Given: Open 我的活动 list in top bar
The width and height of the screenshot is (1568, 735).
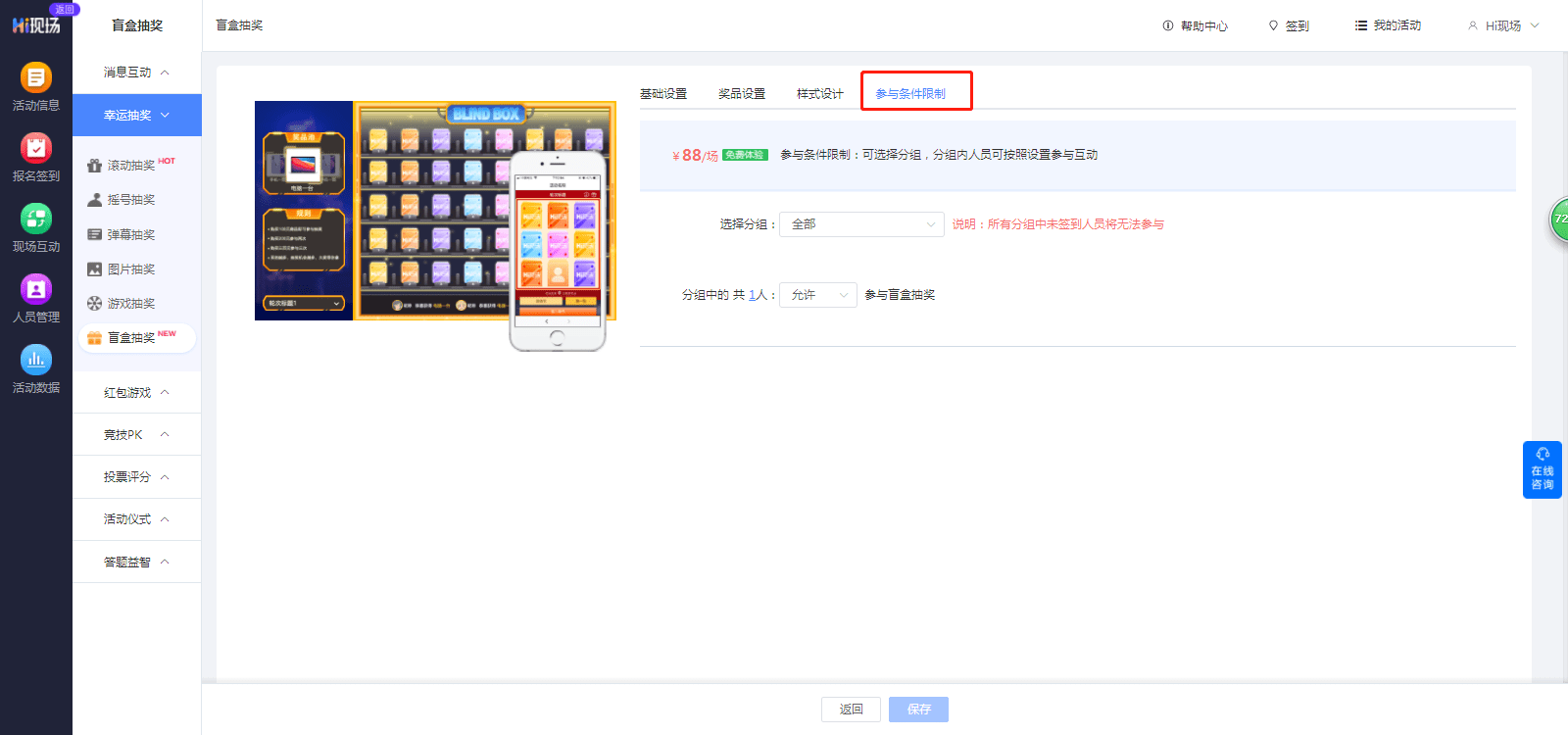Looking at the screenshot, I should [1388, 25].
